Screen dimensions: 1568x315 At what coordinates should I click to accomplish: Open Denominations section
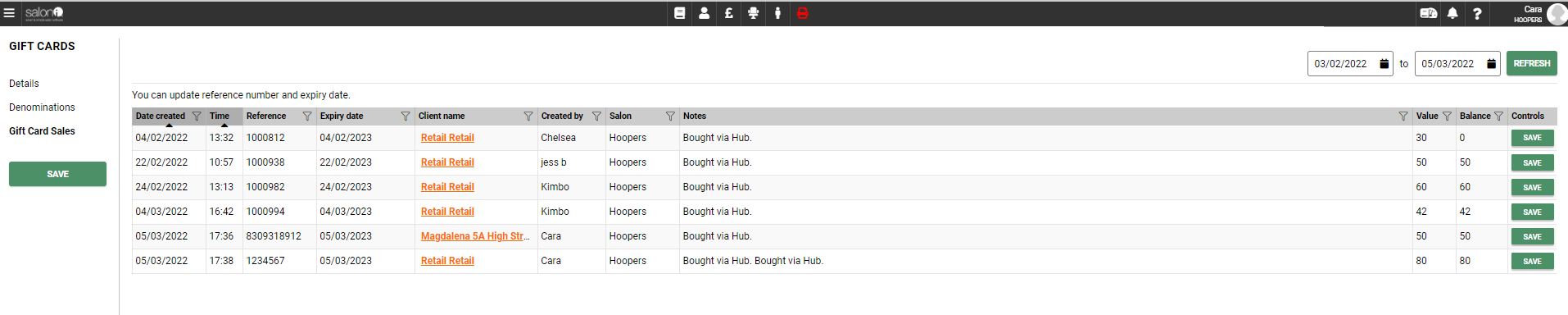(x=42, y=107)
